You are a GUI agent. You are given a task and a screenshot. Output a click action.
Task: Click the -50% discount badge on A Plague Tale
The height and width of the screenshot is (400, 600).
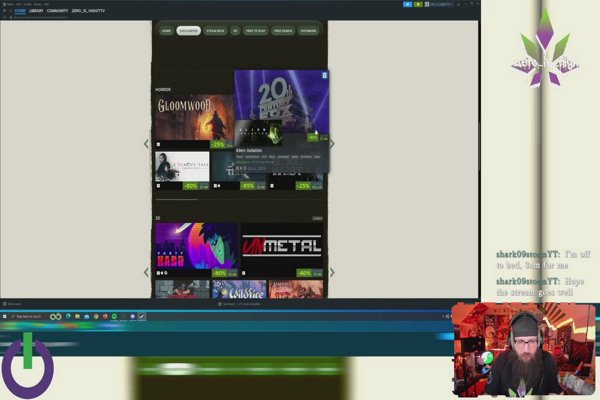pos(190,186)
